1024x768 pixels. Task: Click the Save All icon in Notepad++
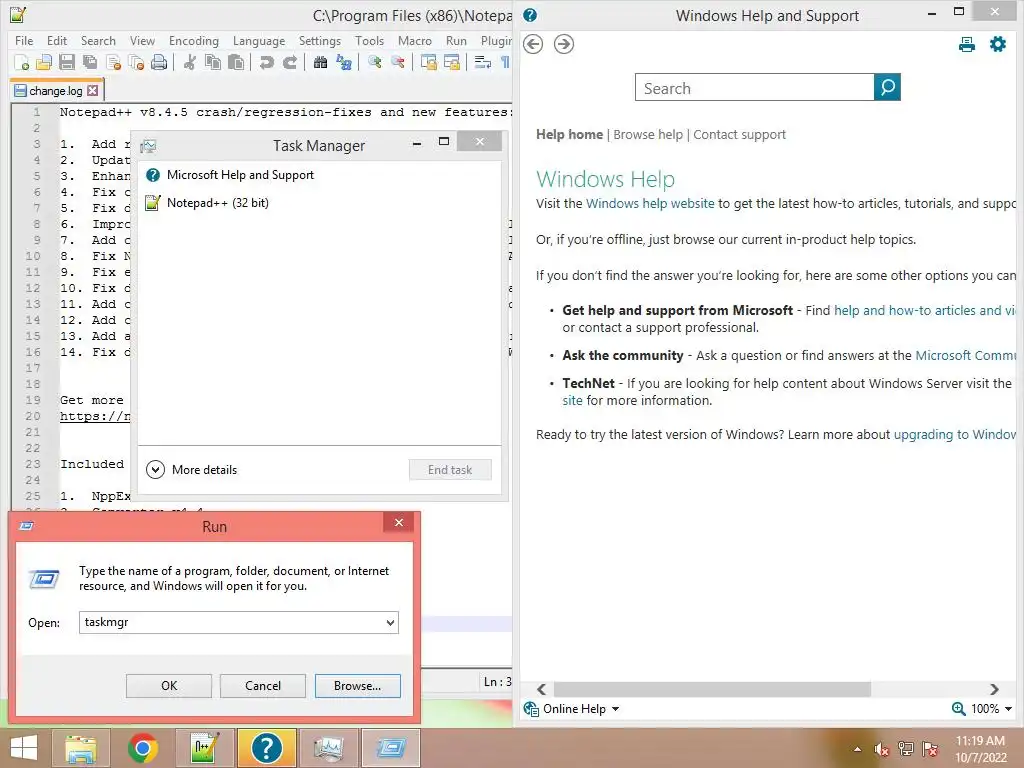90,63
